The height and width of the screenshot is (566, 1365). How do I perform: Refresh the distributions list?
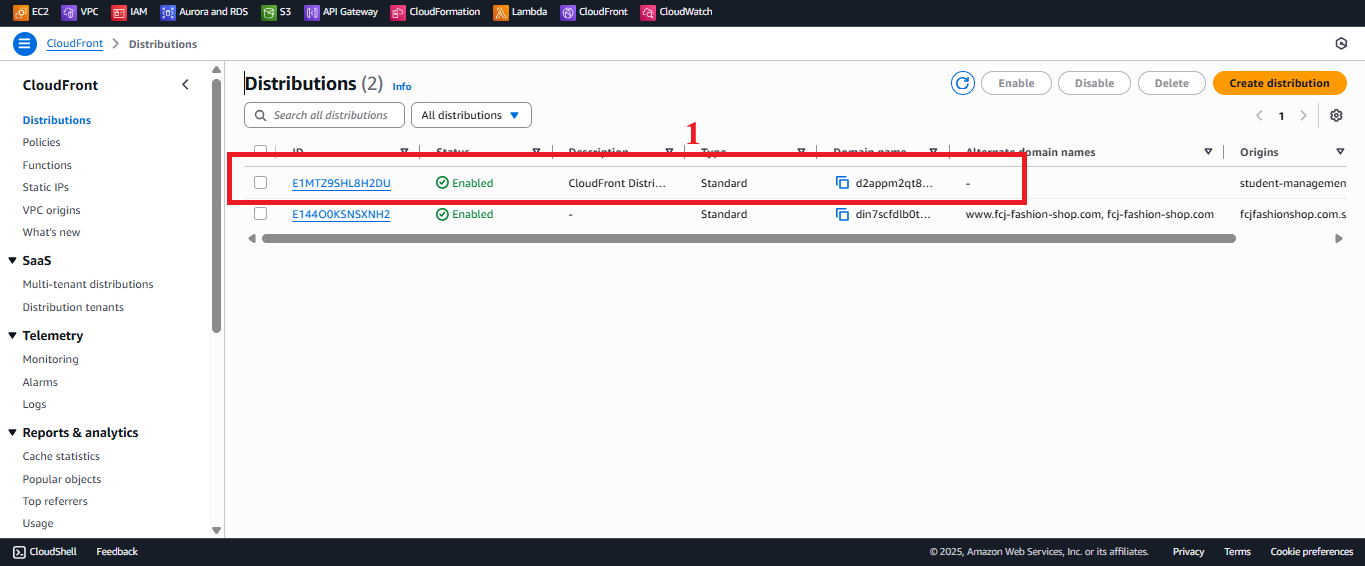coord(962,83)
